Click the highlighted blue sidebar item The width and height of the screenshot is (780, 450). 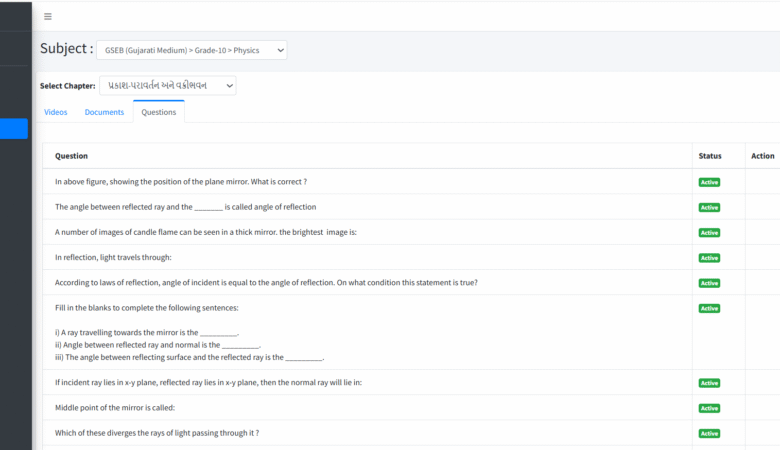(x=14, y=128)
